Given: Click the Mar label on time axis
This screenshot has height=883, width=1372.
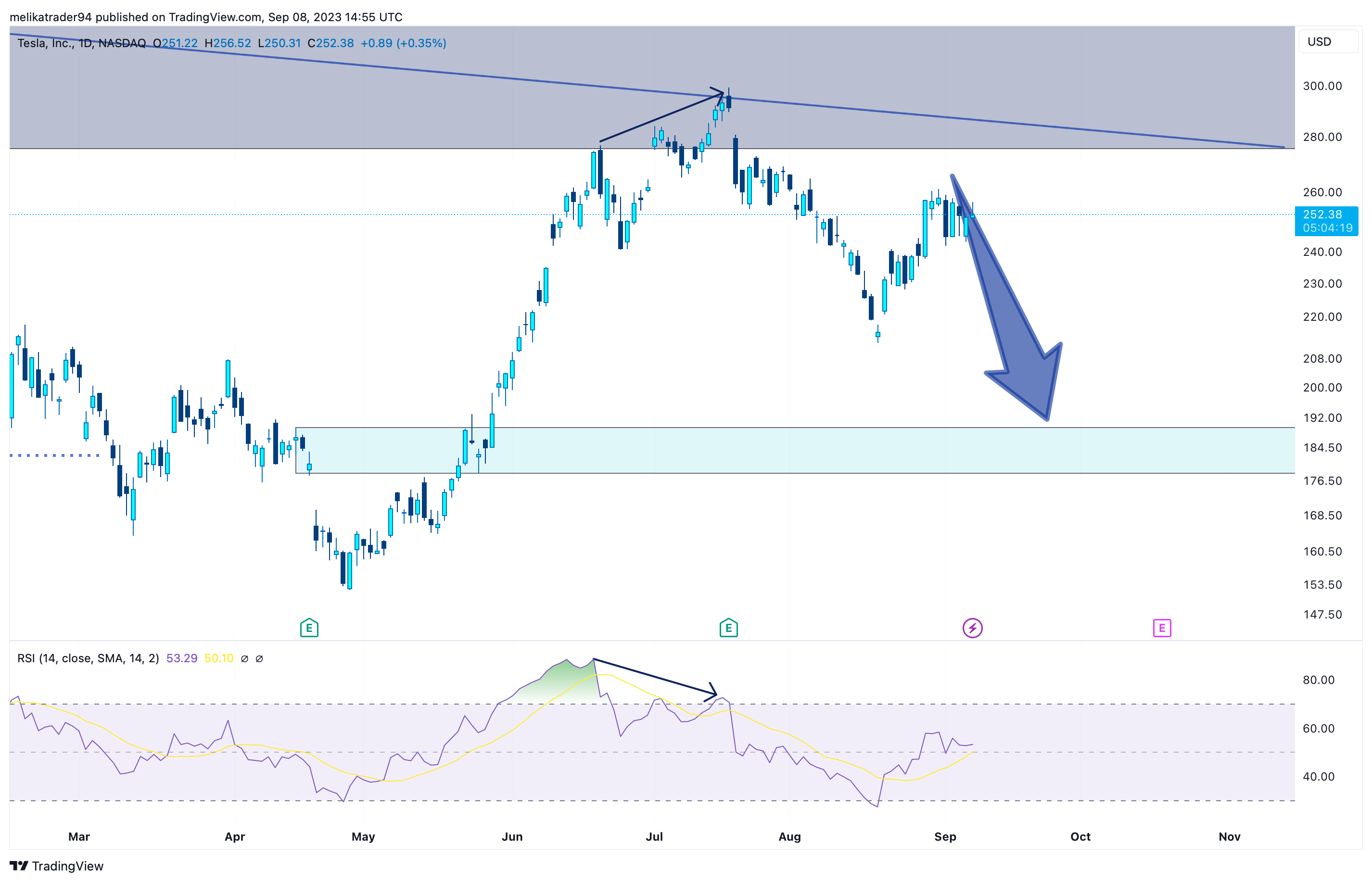Looking at the screenshot, I should [x=79, y=836].
